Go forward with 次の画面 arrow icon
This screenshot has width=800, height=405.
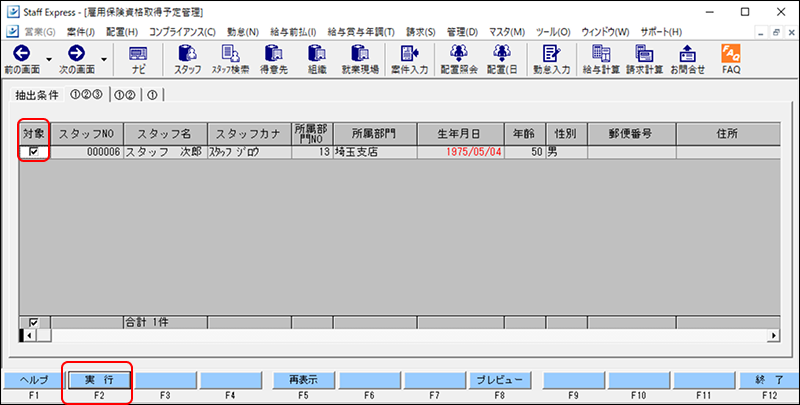(x=77, y=53)
